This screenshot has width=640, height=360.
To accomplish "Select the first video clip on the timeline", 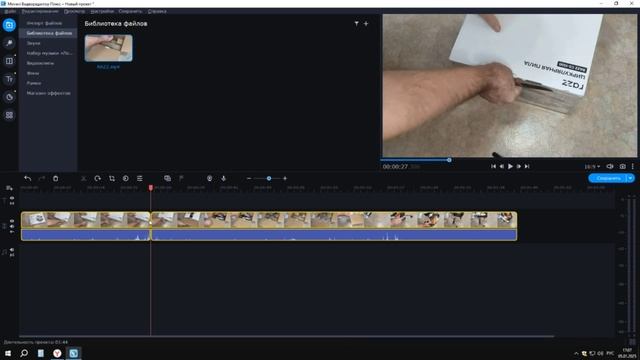I will tap(85, 220).
